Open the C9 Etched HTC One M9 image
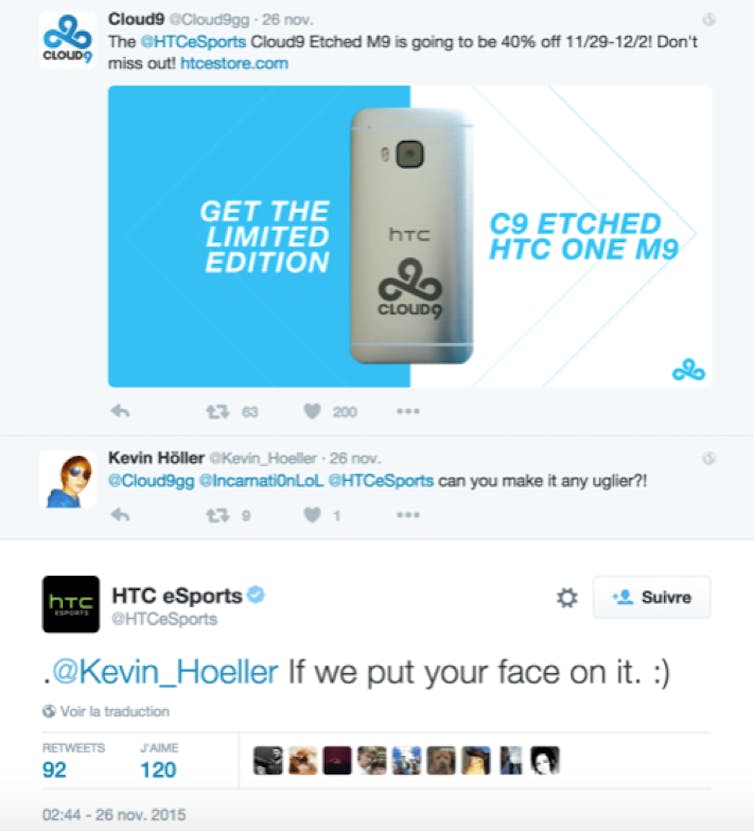754x831 pixels. coord(410,236)
